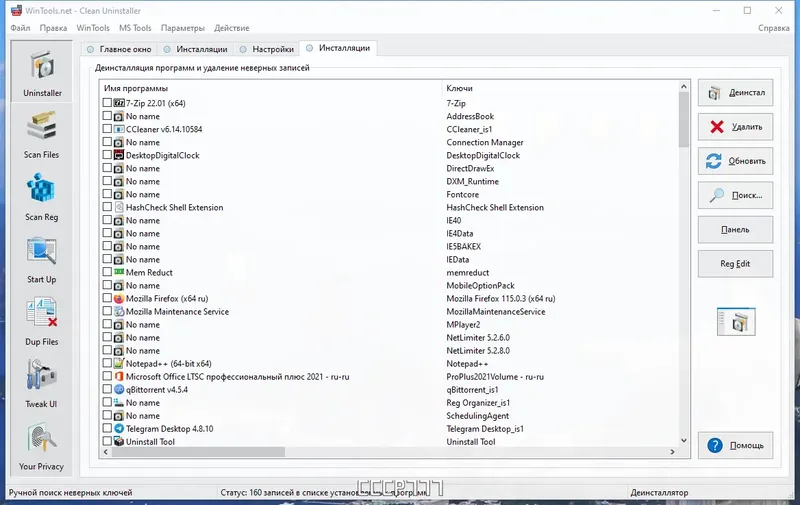Open the Действие menu

click(x=232, y=28)
